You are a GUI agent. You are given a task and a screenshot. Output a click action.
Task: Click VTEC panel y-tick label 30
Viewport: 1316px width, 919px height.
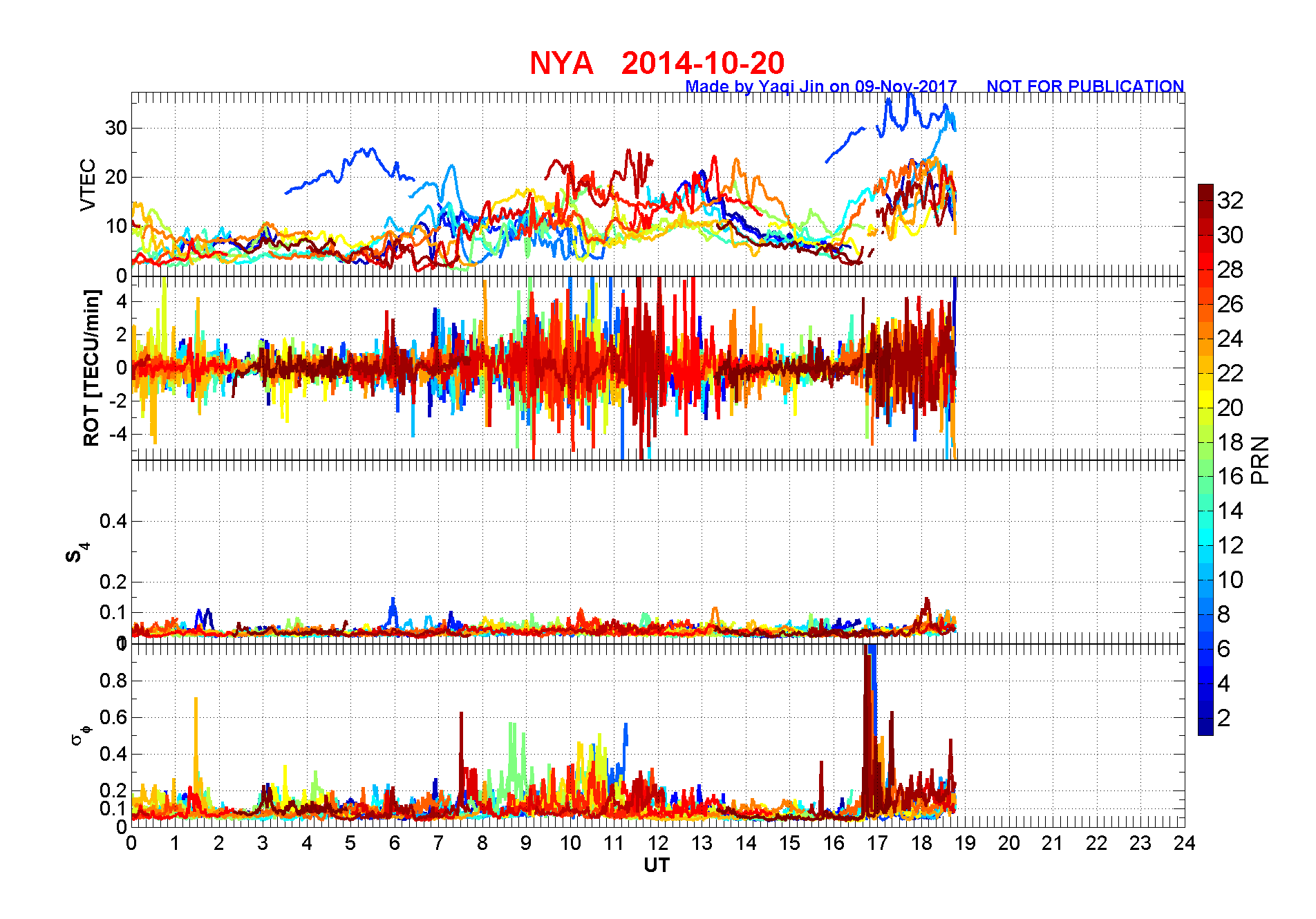(116, 128)
